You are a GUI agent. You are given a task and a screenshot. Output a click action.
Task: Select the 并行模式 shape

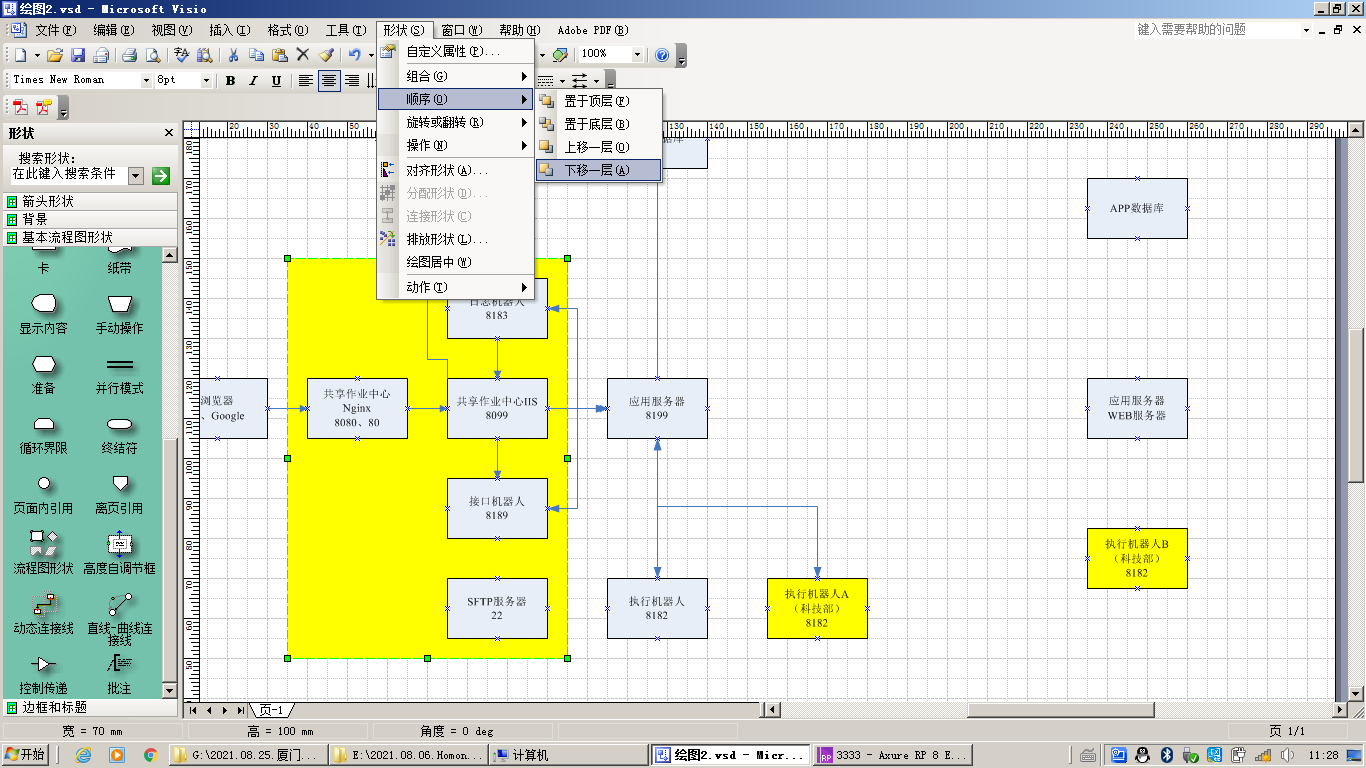pos(120,373)
